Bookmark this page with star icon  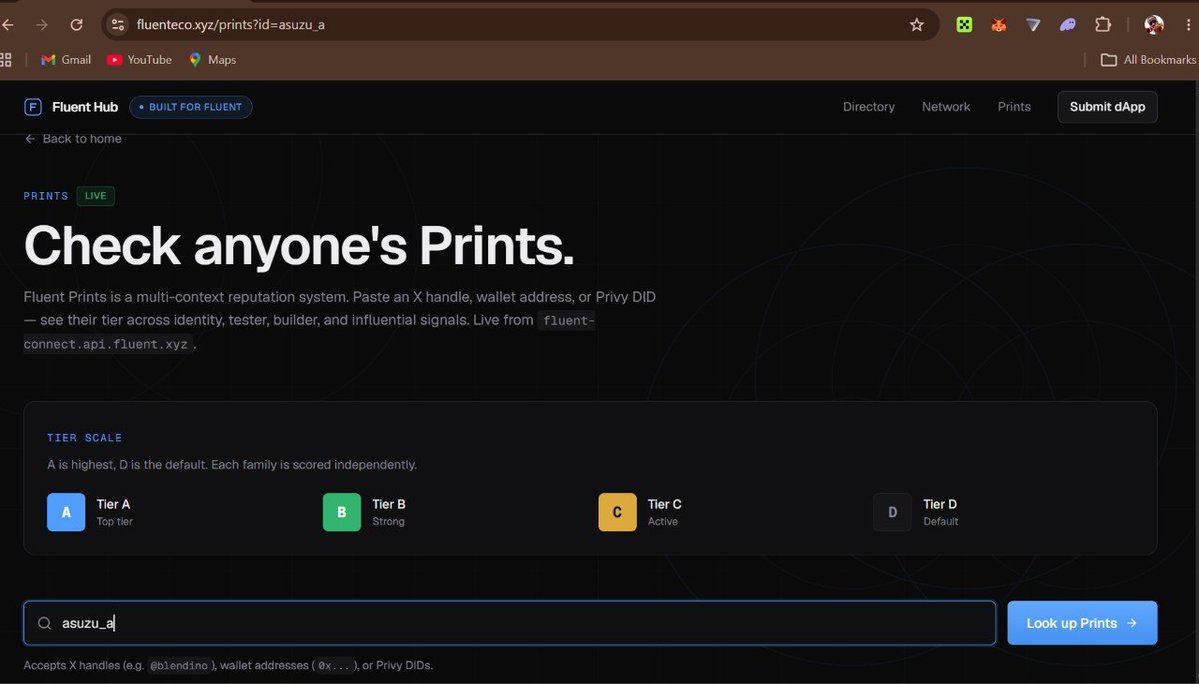[917, 24]
